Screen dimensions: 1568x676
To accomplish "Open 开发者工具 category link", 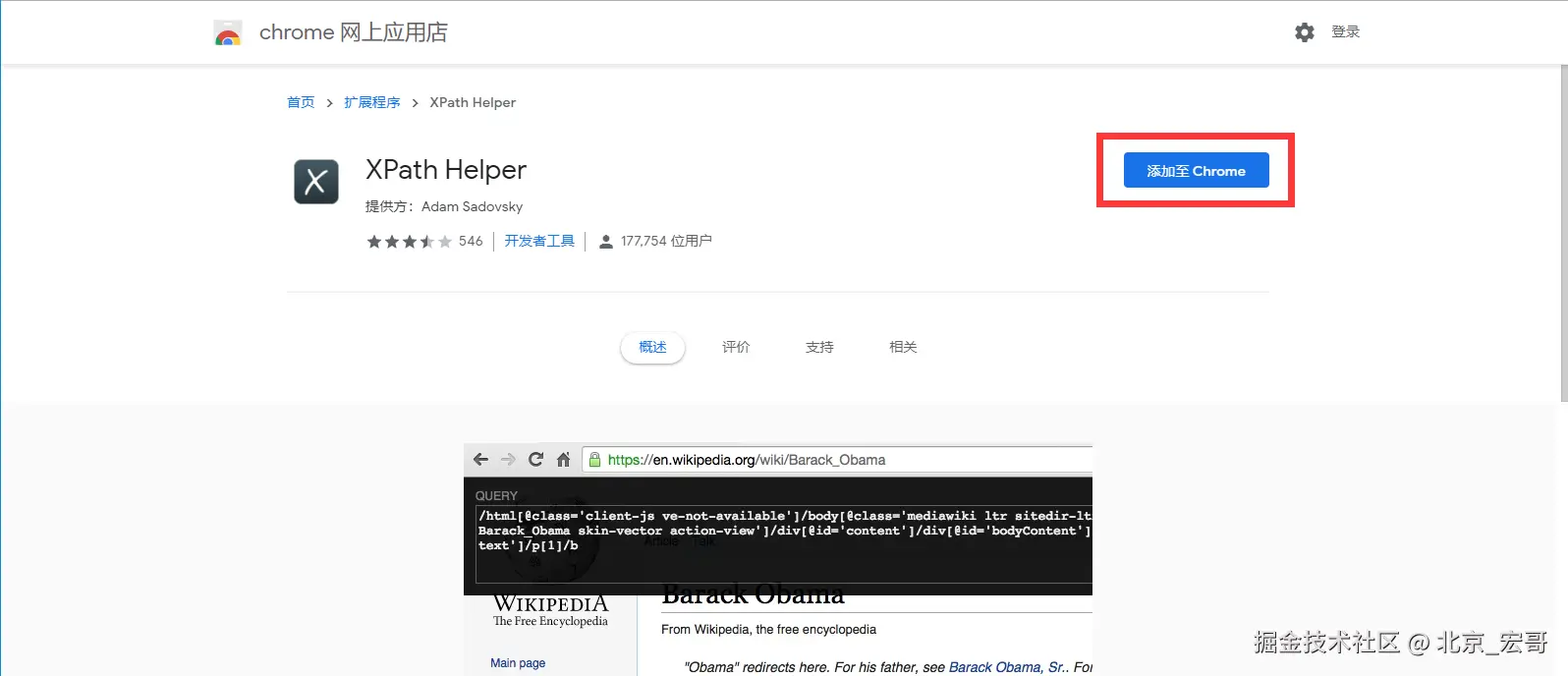I will pyautogui.click(x=539, y=241).
